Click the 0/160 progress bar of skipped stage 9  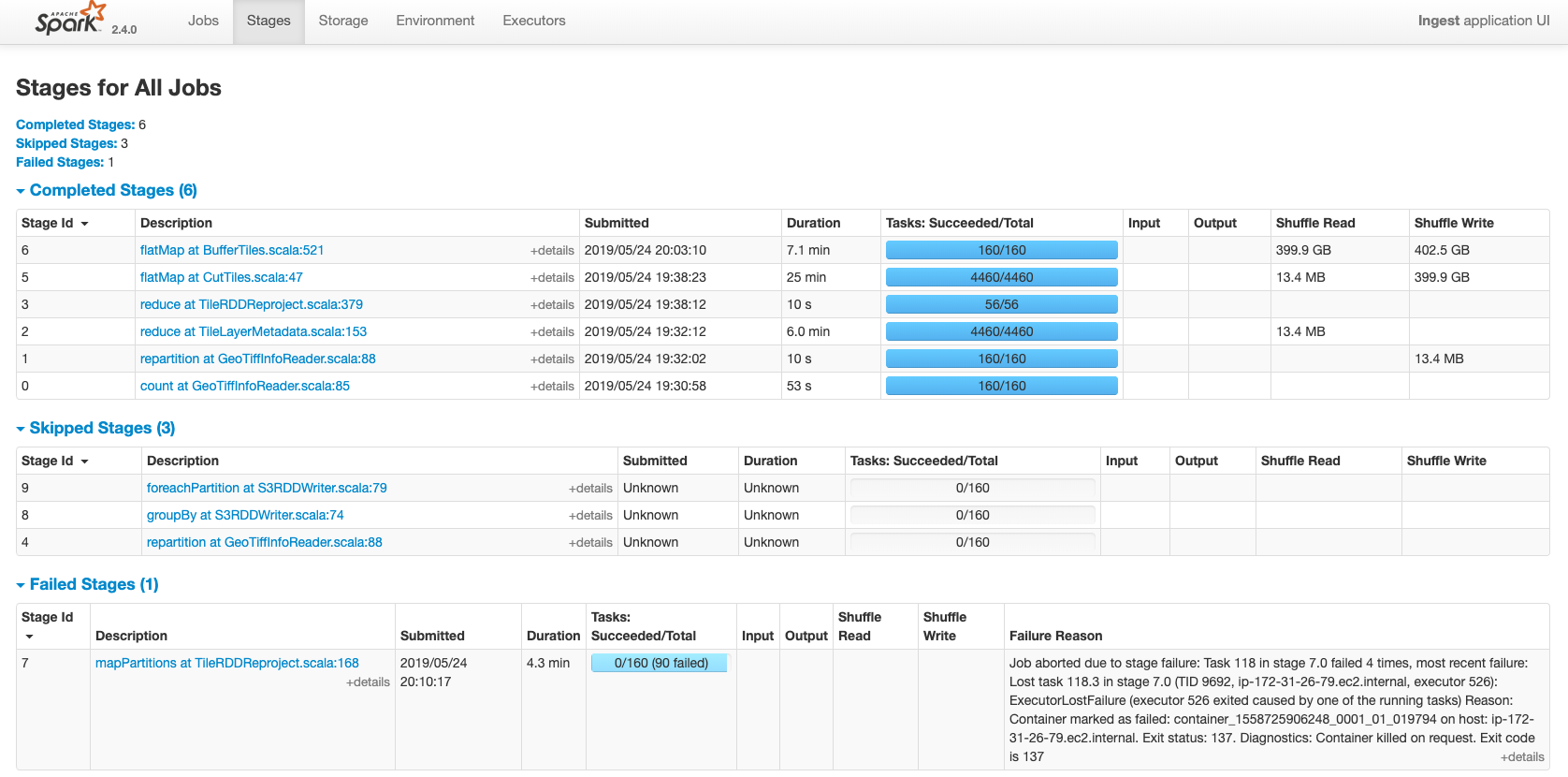[973, 488]
